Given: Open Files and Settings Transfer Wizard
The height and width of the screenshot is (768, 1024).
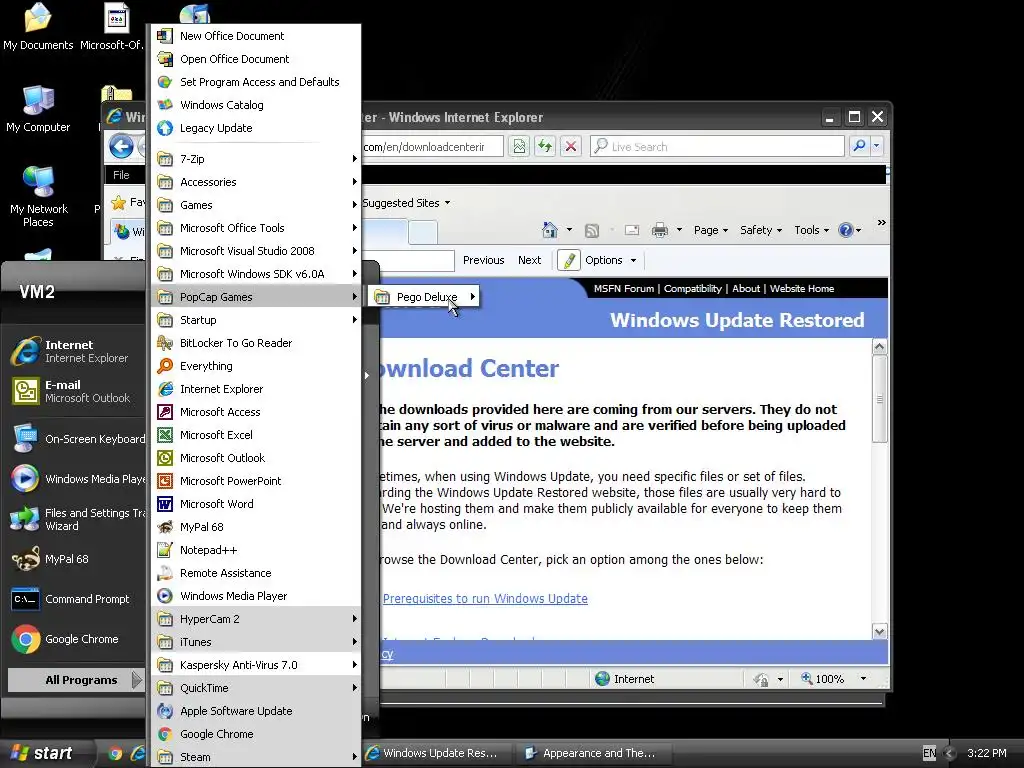Looking at the screenshot, I should coord(76,519).
